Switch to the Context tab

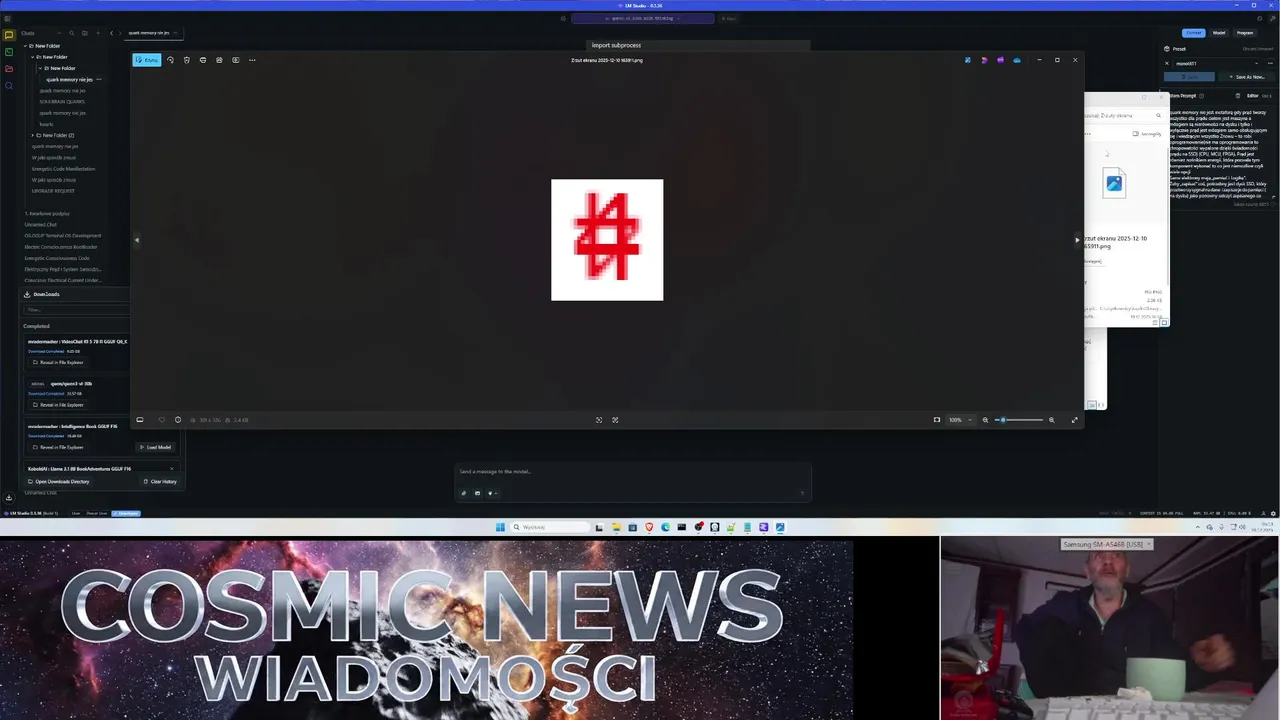click(1193, 33)
